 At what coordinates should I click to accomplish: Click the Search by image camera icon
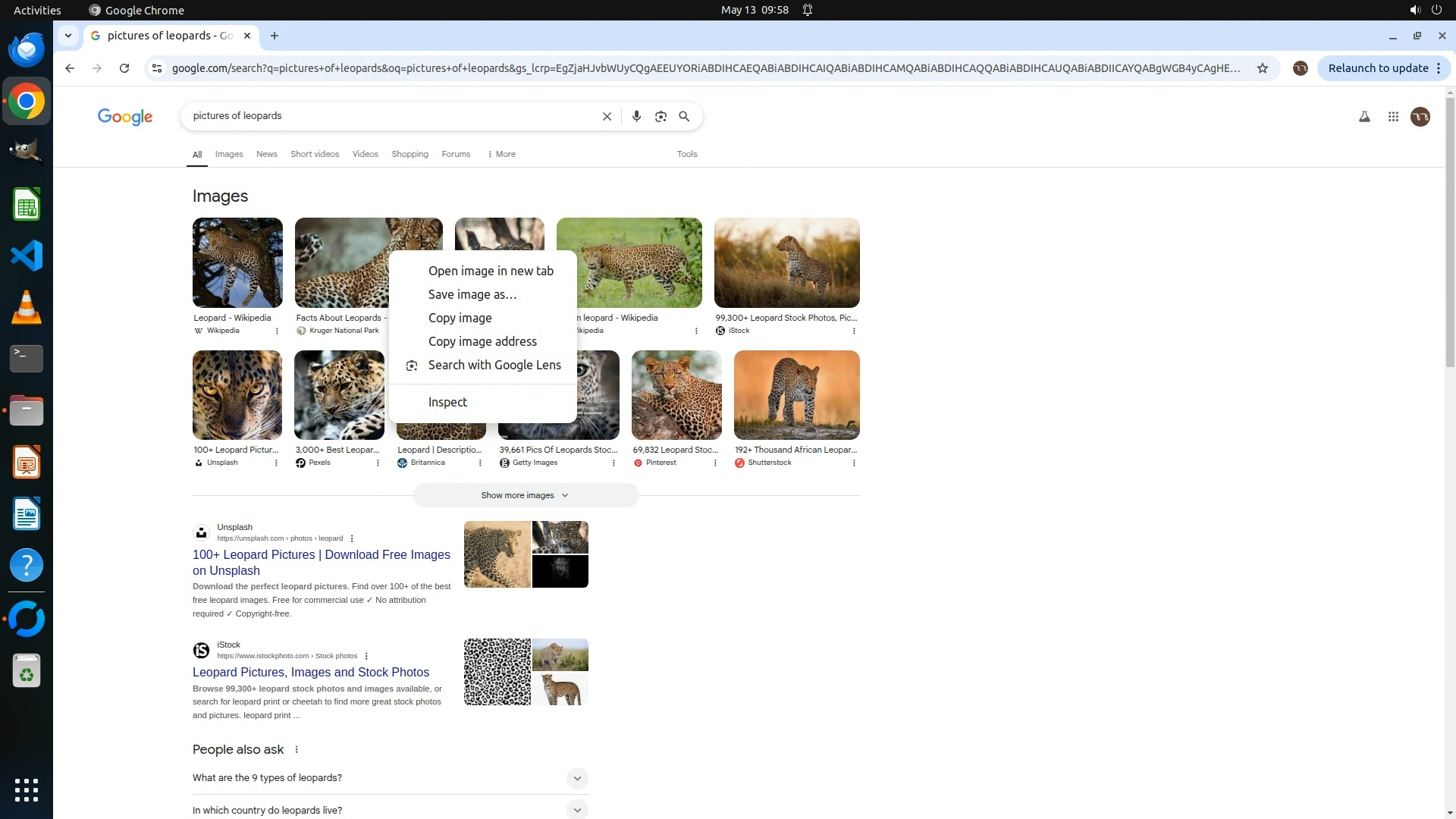[661, 116]
